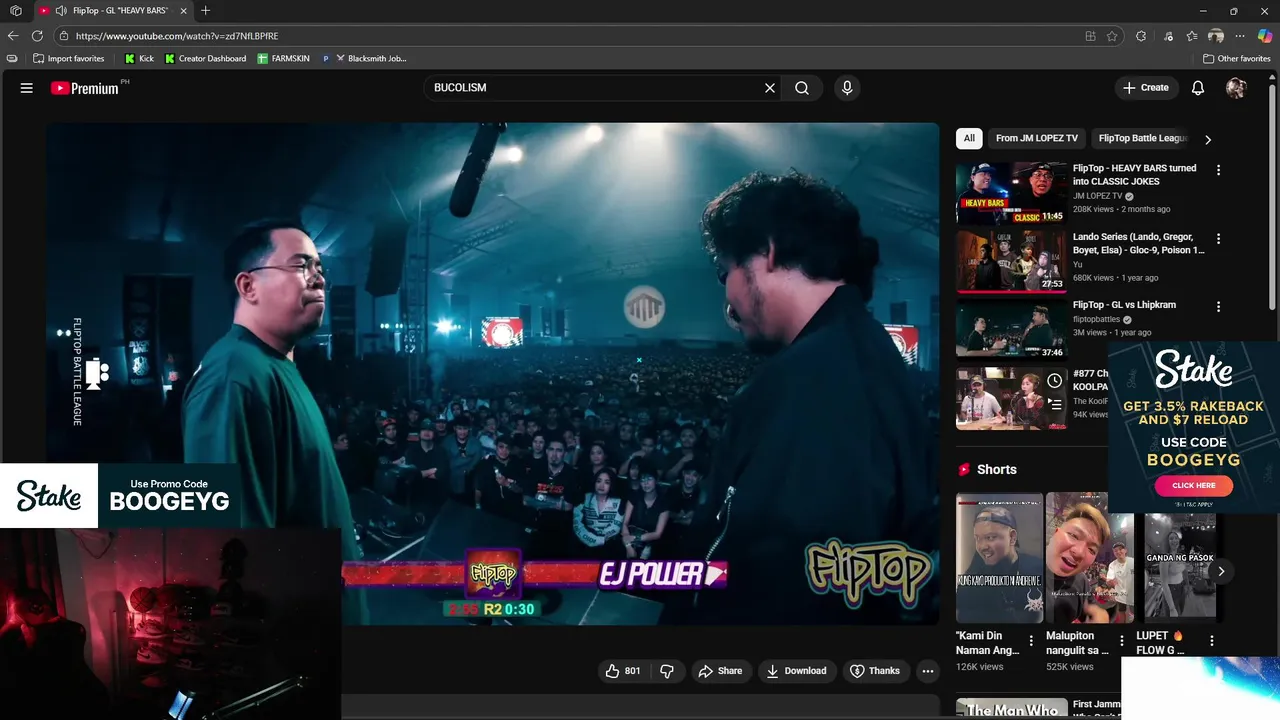Viewport: 1280px width, 720px height.
Task: Open the Create menu
Action: [1146, 88]
